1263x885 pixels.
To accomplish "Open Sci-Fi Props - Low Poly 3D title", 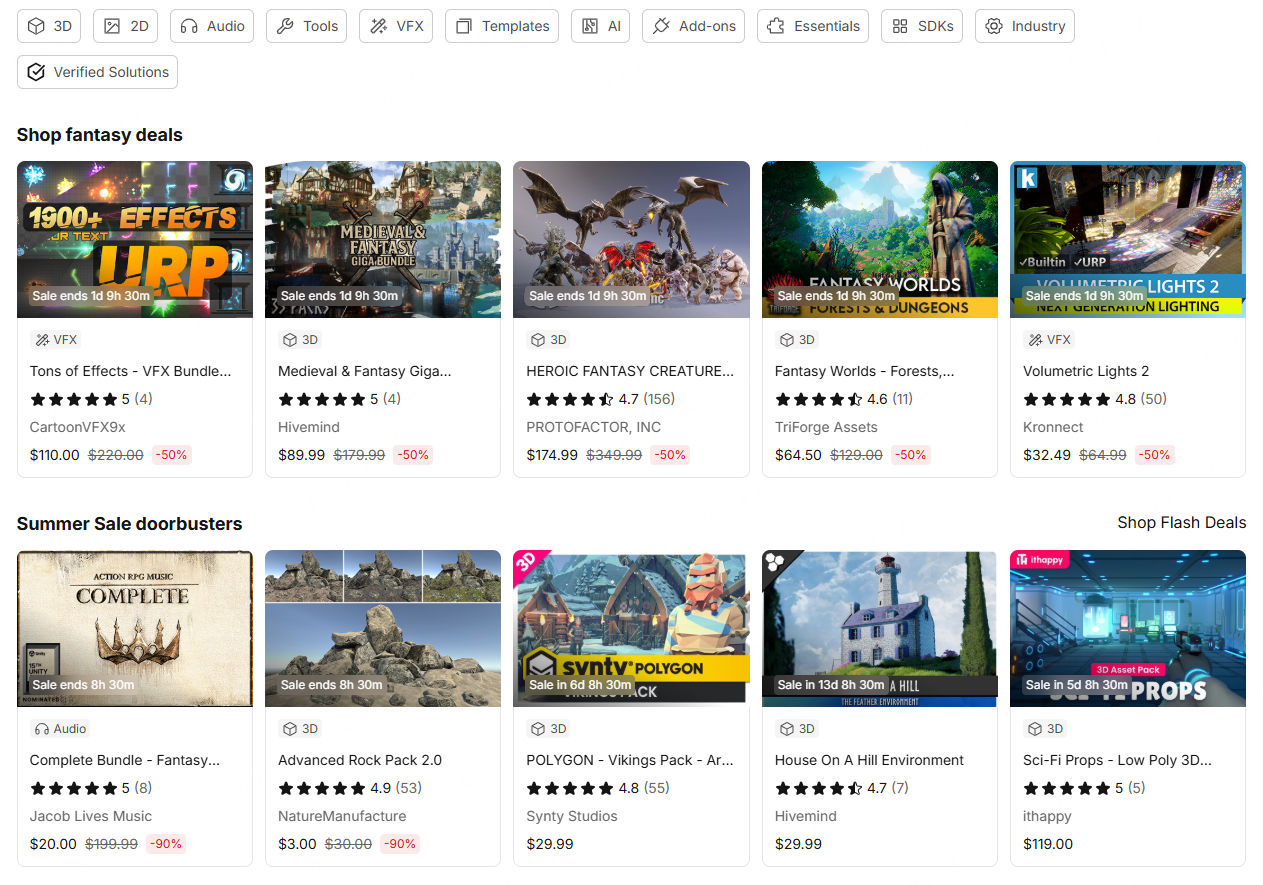I will point(1117,760).
